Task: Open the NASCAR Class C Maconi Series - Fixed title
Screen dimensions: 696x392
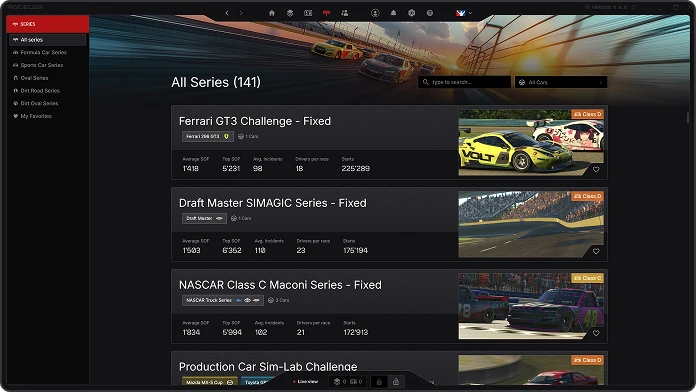Action: tap(280, 285)
